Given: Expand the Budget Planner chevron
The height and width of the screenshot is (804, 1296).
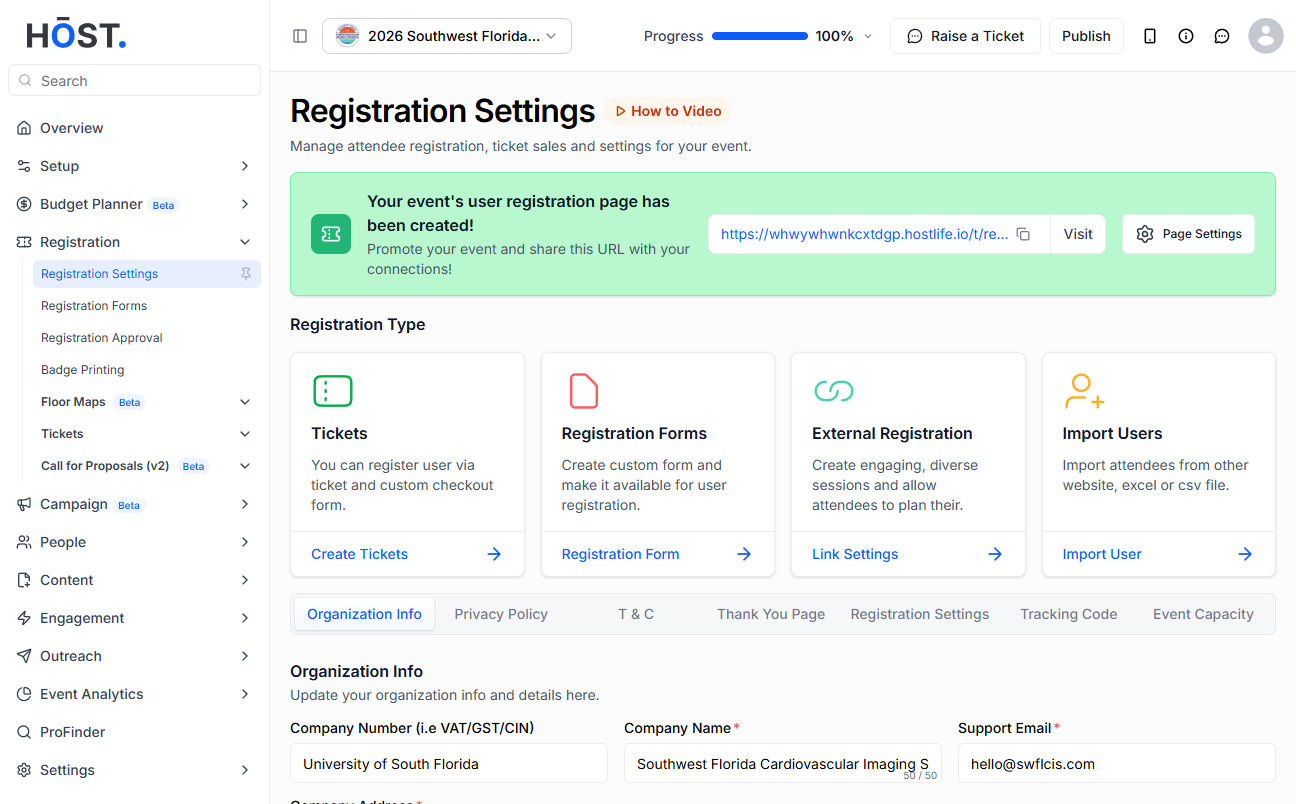Looking at the screenshot, I should pyautogui.click(x=245, y=204).
